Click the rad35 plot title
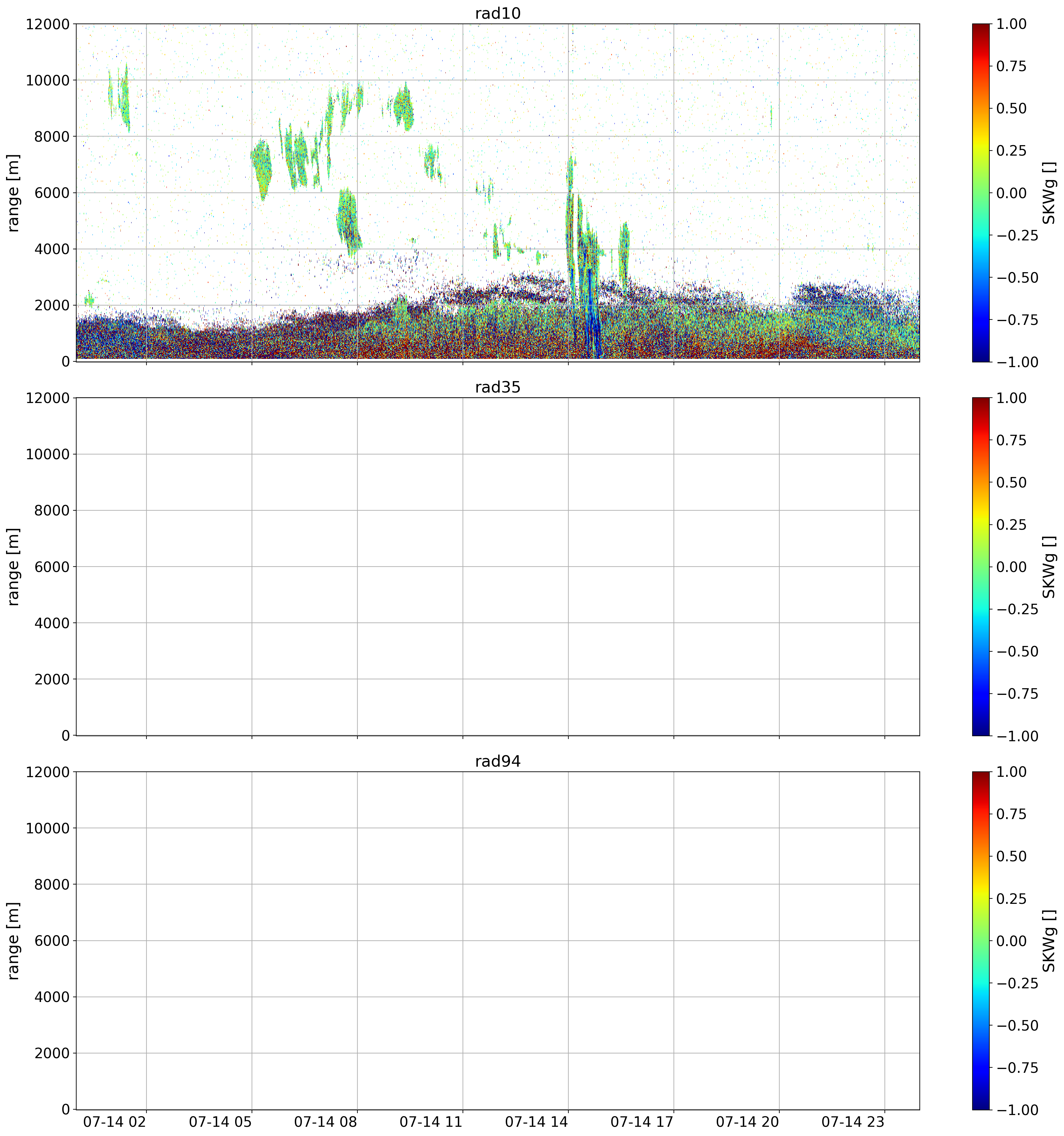 click(498, 387)
